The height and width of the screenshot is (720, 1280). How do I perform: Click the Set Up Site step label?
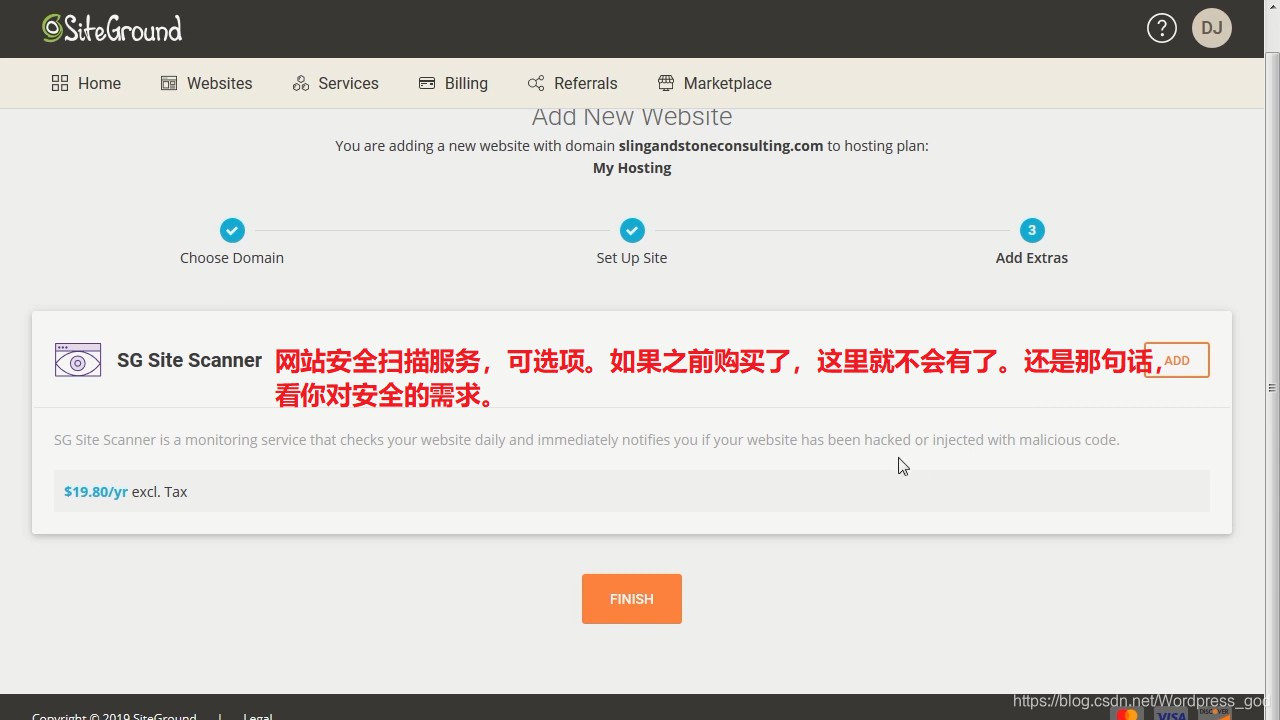632,258
